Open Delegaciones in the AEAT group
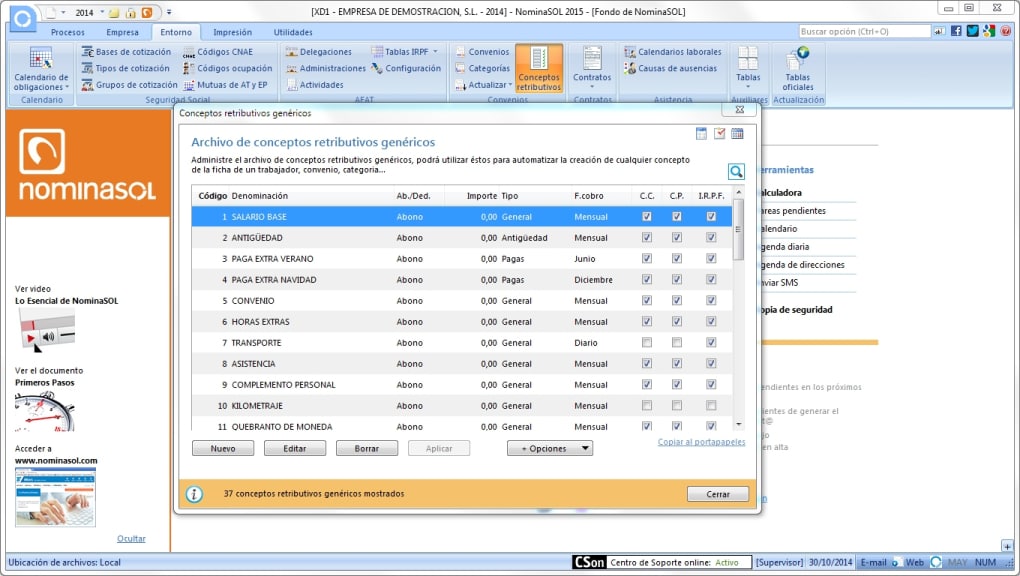 (x=319, y=52)
